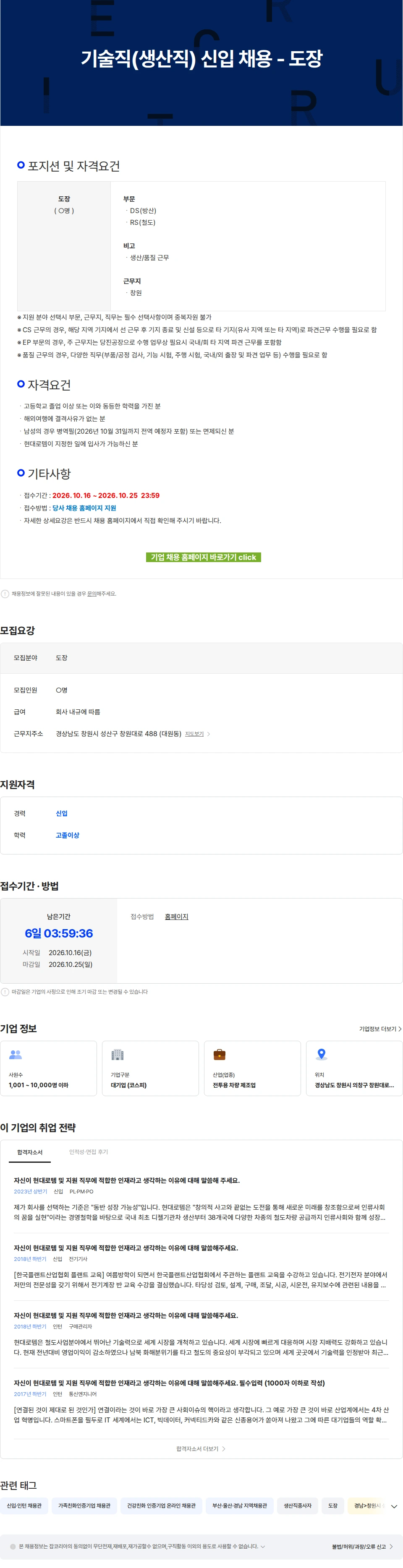This screenshot has height=1568, width=403.
Task: Click the 부산·울산·경남 지역채용관 tag
Action: coord(239,1506)
